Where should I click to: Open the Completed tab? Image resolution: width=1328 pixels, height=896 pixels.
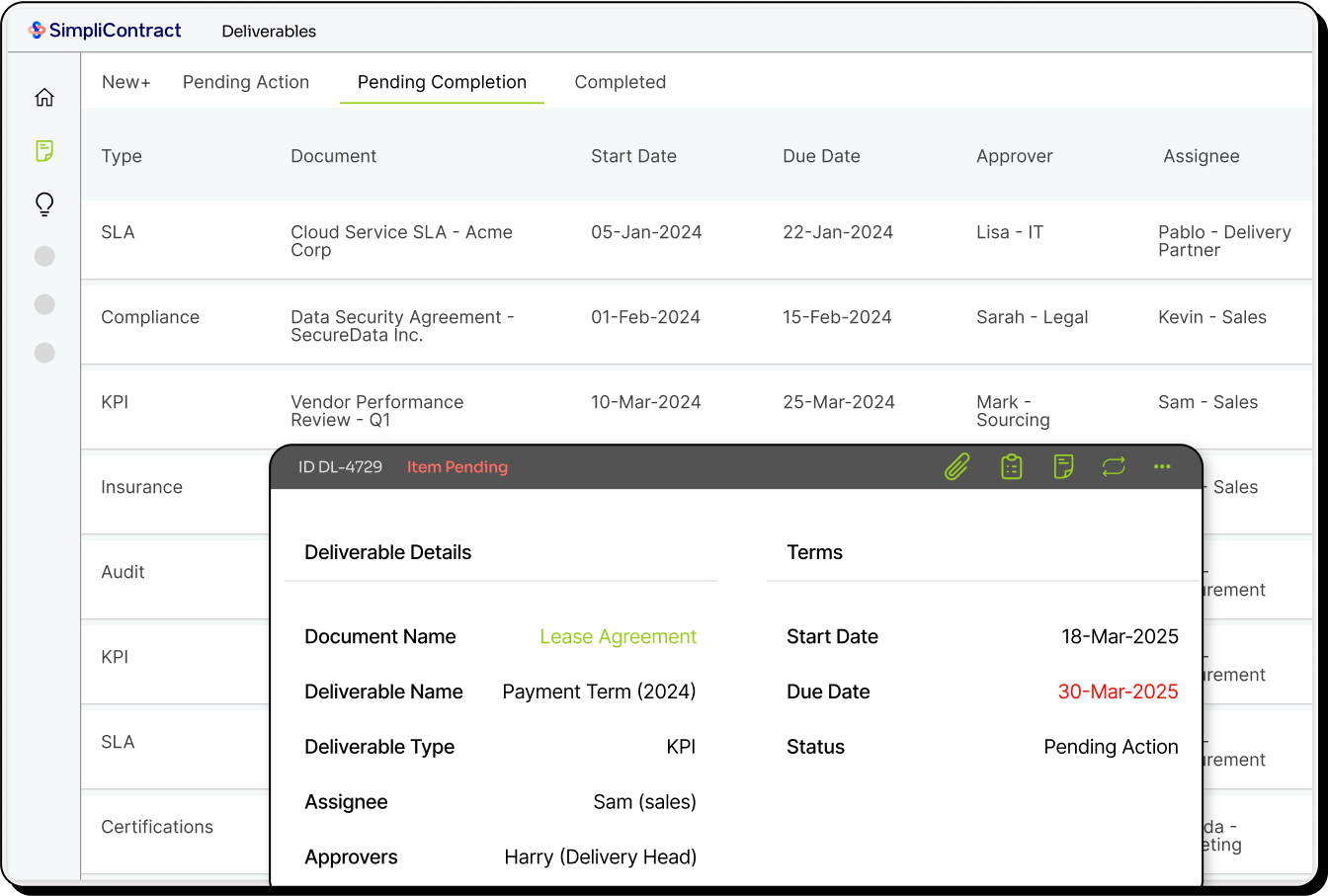(620, 82)
